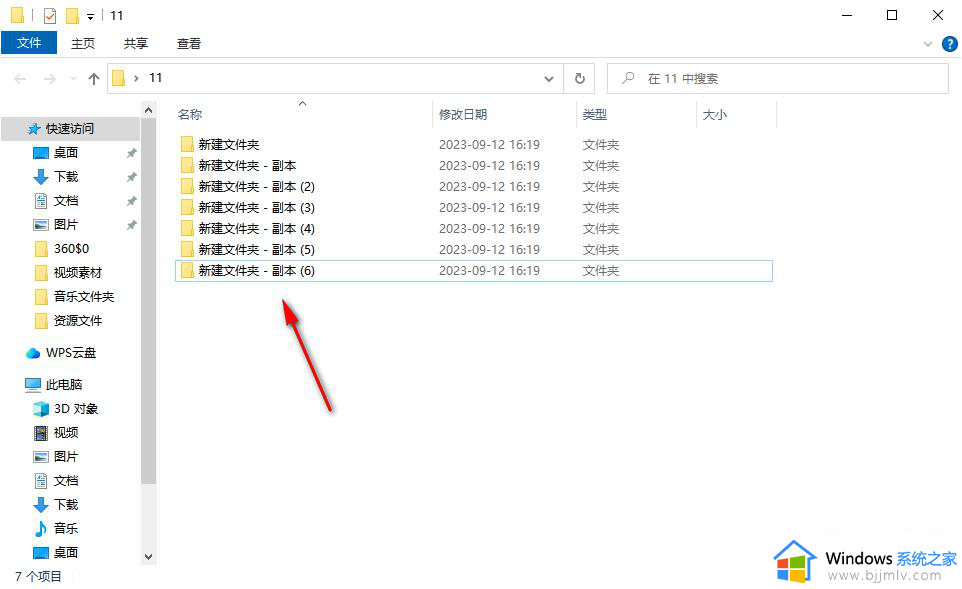Image resolution: width=962 pixels, height=589 pixels.
Task: Select 此电脑 in navigation pane
Action: [64, 385]
